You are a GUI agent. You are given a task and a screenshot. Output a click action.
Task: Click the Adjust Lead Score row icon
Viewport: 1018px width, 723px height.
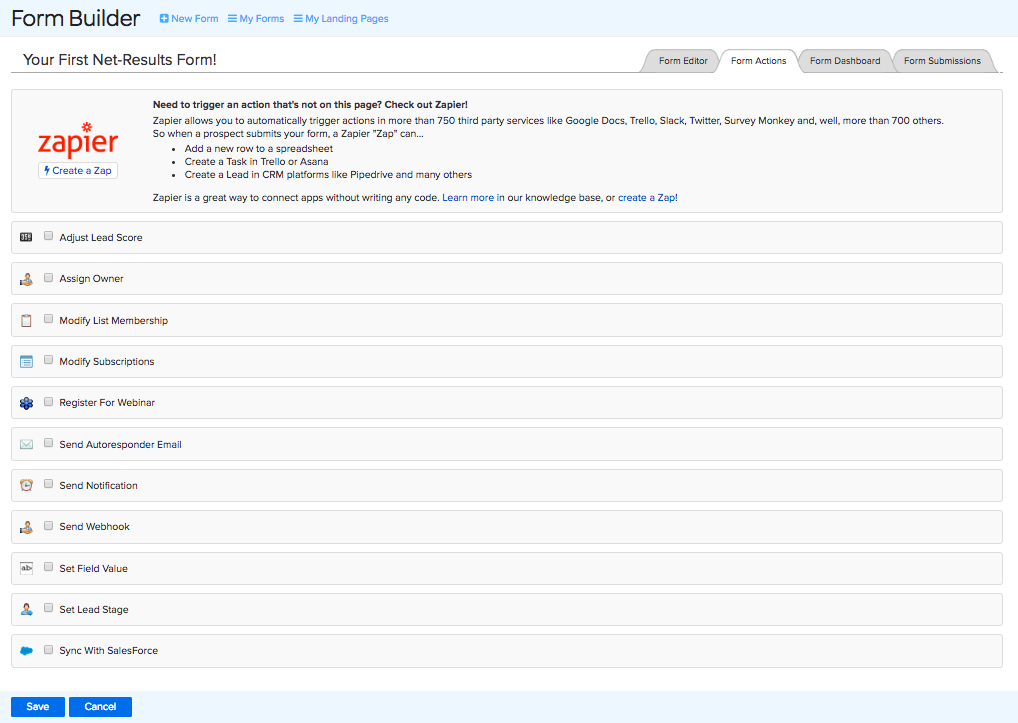click(x=26, y=237)
